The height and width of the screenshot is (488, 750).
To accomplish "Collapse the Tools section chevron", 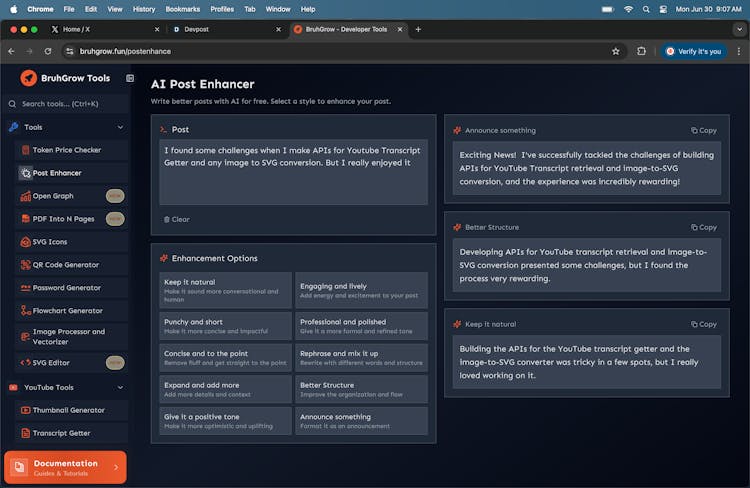I will pyautogui.click(x=121, y=127).
